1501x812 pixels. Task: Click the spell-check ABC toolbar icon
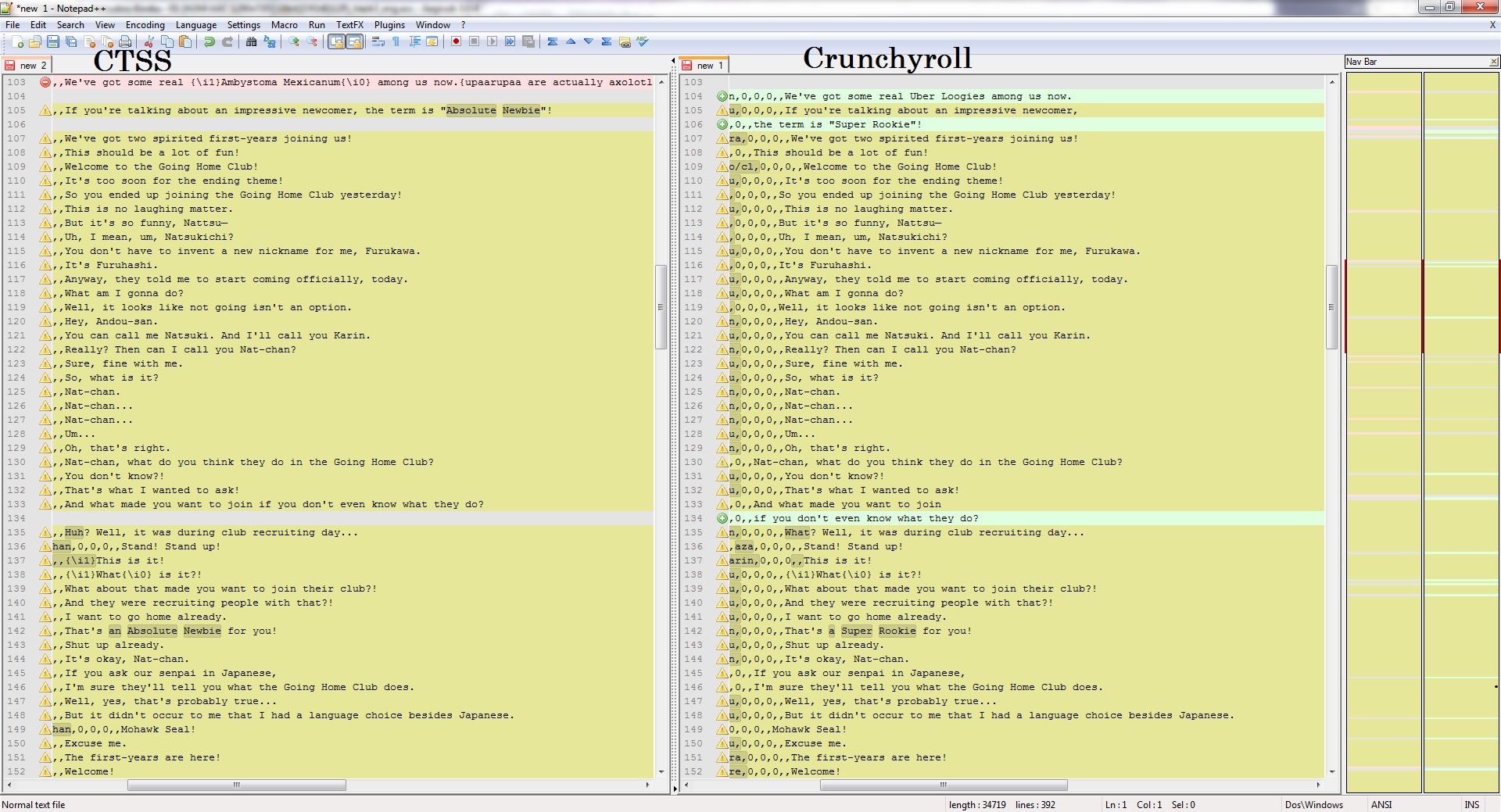643,41
